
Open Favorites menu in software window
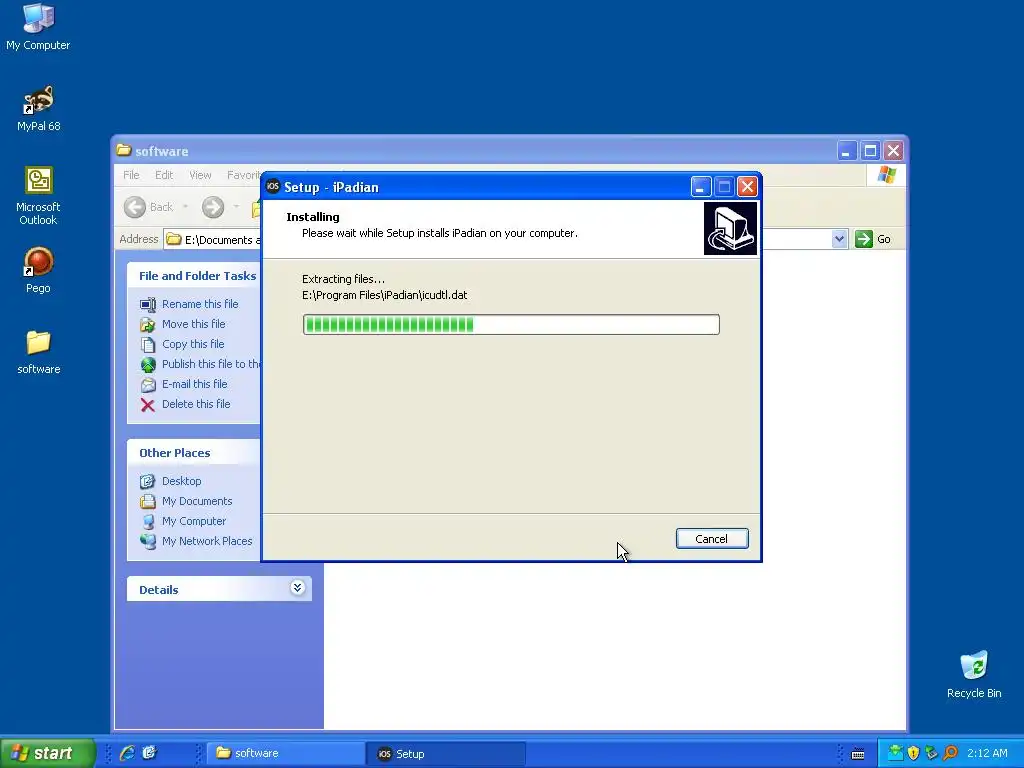point(244,175)
